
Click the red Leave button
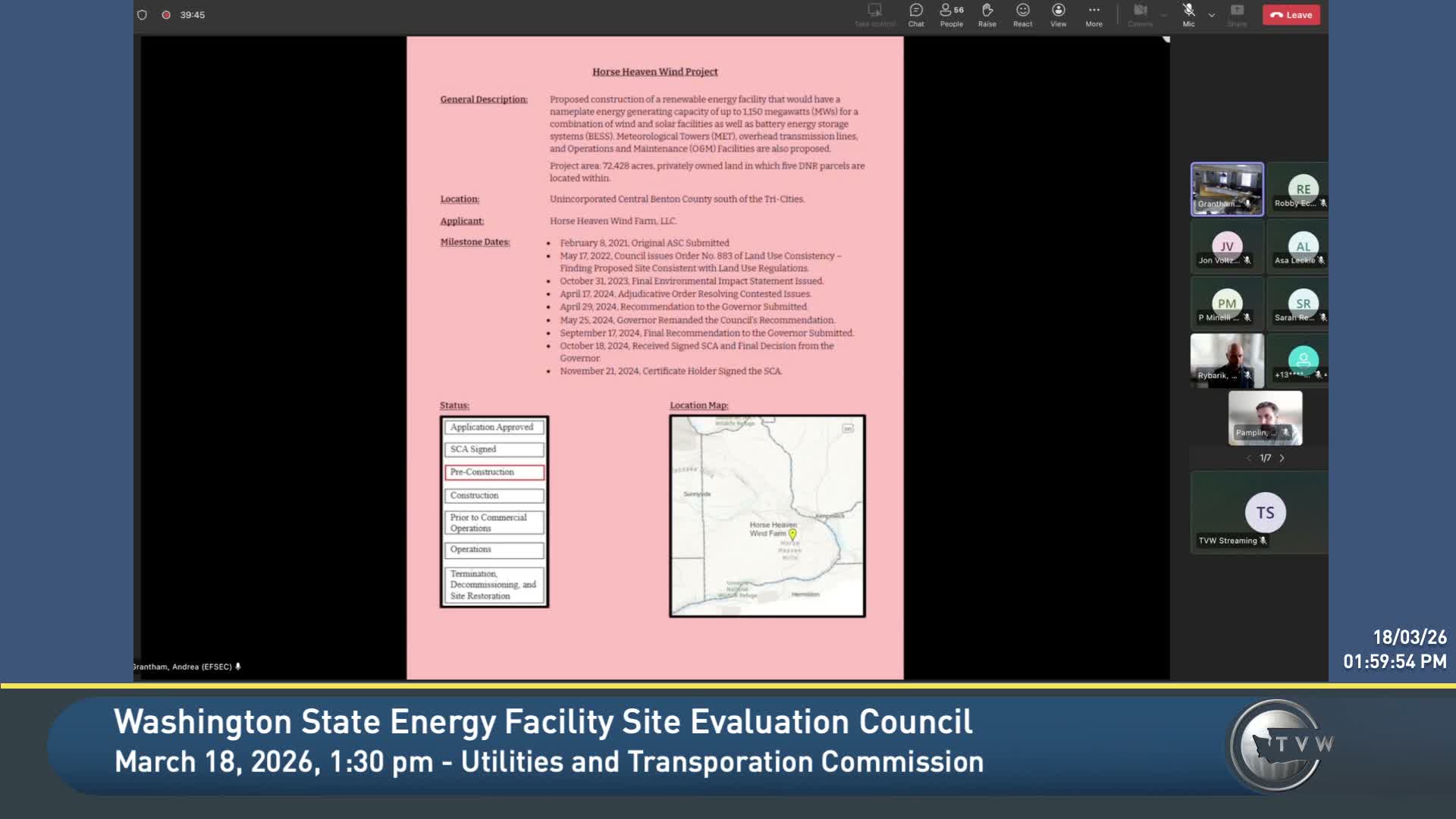point(1291,14)
